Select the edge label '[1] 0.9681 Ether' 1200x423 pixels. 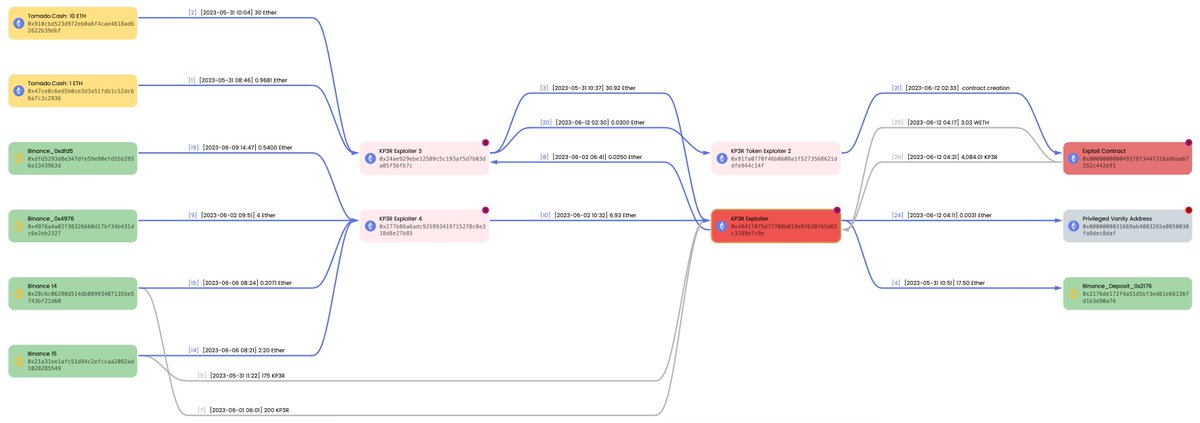238,80
